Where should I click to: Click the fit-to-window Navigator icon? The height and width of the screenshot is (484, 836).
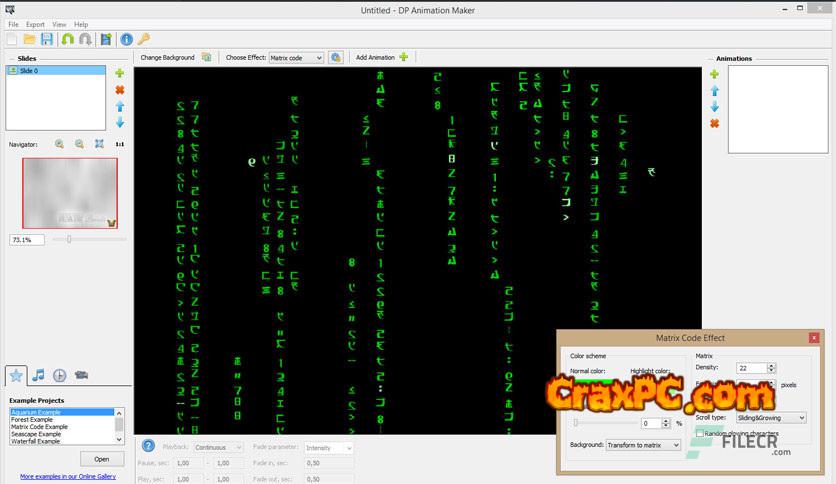pos(99,144)
